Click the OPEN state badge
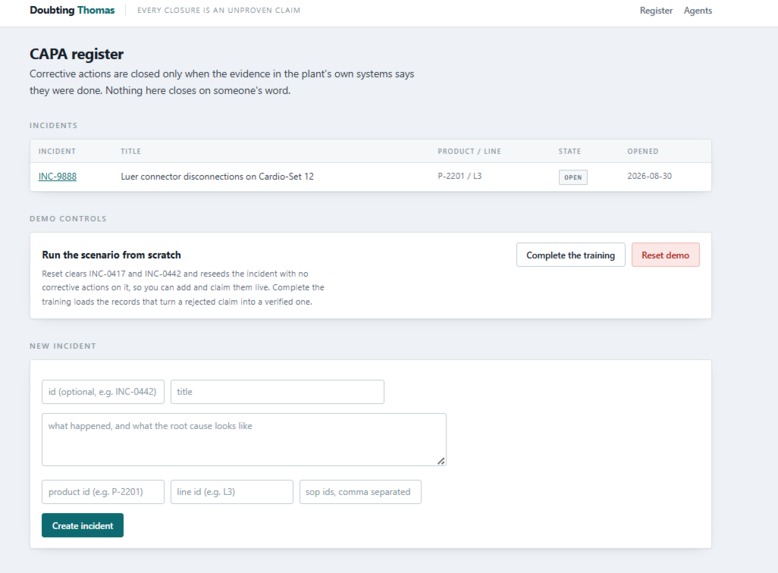Image resolution: width=778 pixels, height=573 pixels. tap(573, 177)
